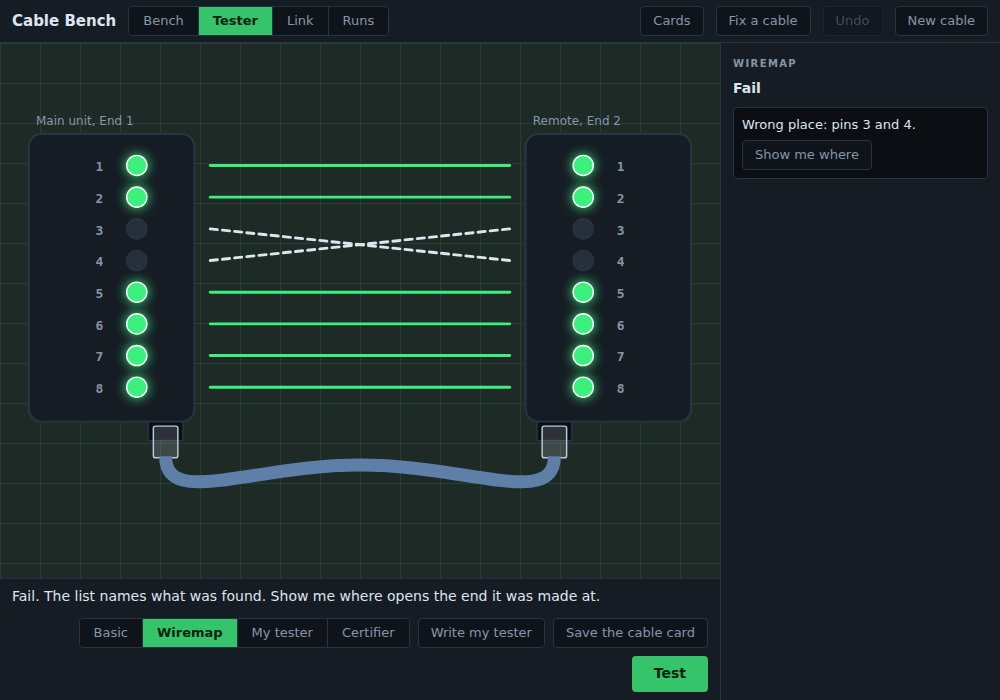
Task: Click main unit pin 6 LED
Action: 136,324
